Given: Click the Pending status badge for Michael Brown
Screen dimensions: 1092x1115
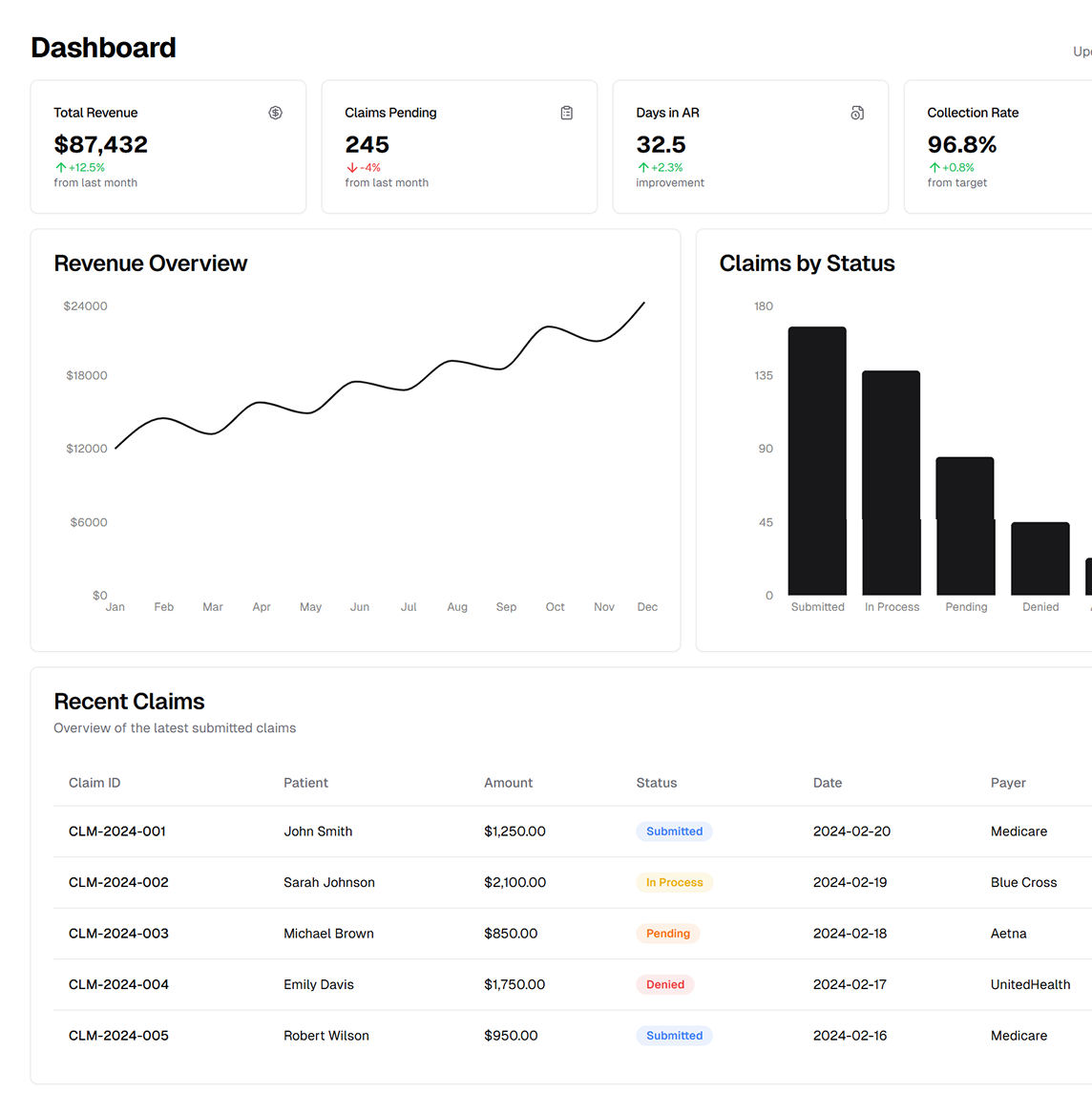Looking at the screenshot, I should tap(667, 934).
